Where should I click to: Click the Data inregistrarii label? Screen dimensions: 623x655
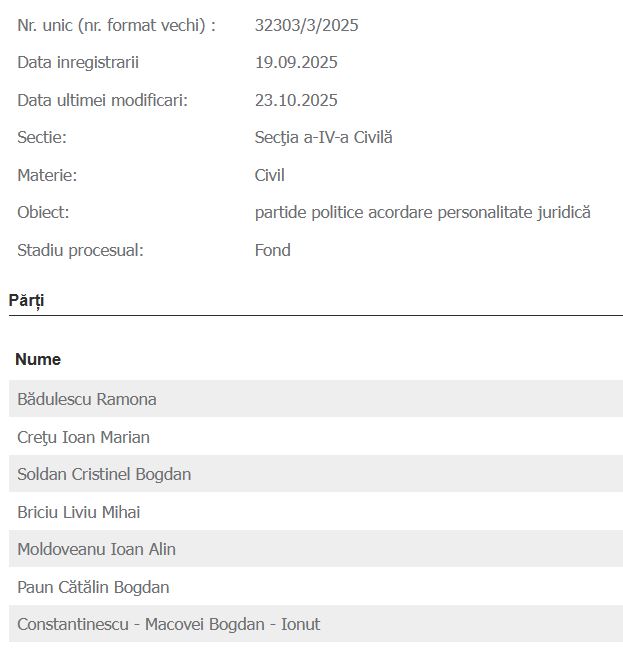(x=78, y=62)
